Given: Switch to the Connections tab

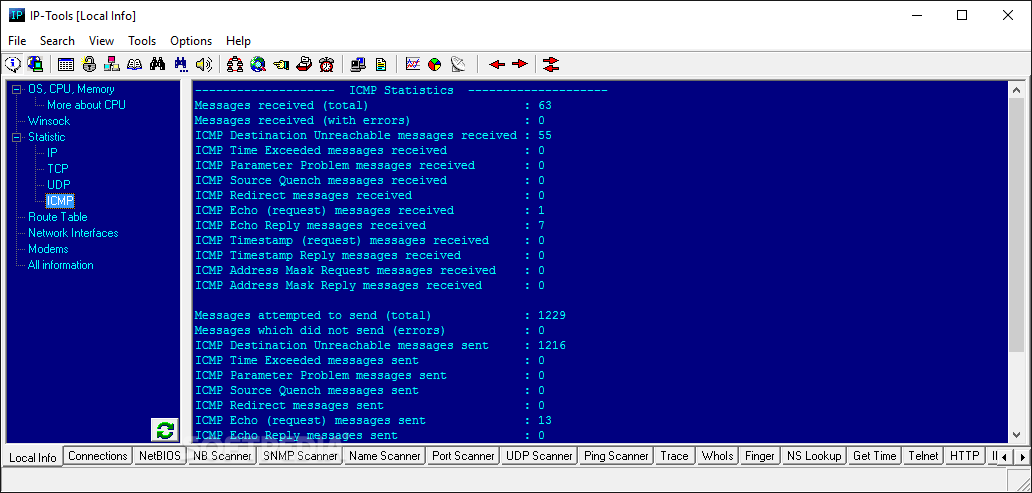Looking at the screenshot, I should tap(97, 455).
